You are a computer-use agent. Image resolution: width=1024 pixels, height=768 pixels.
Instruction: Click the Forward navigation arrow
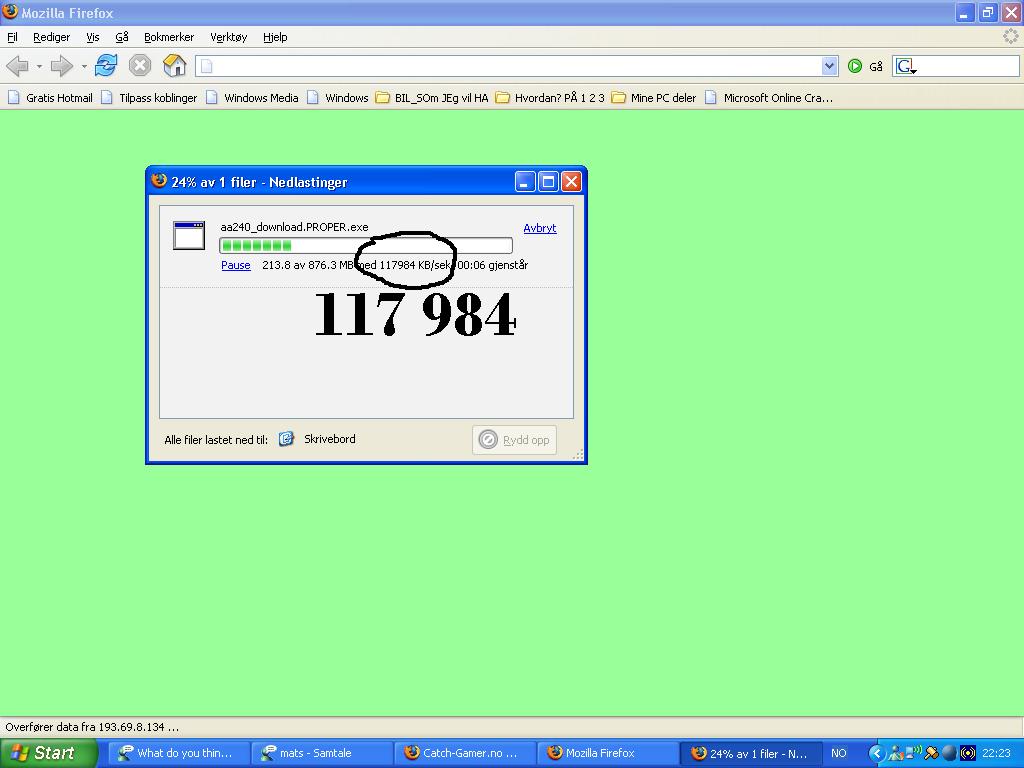pyautogui.click(x=62, y=66)
